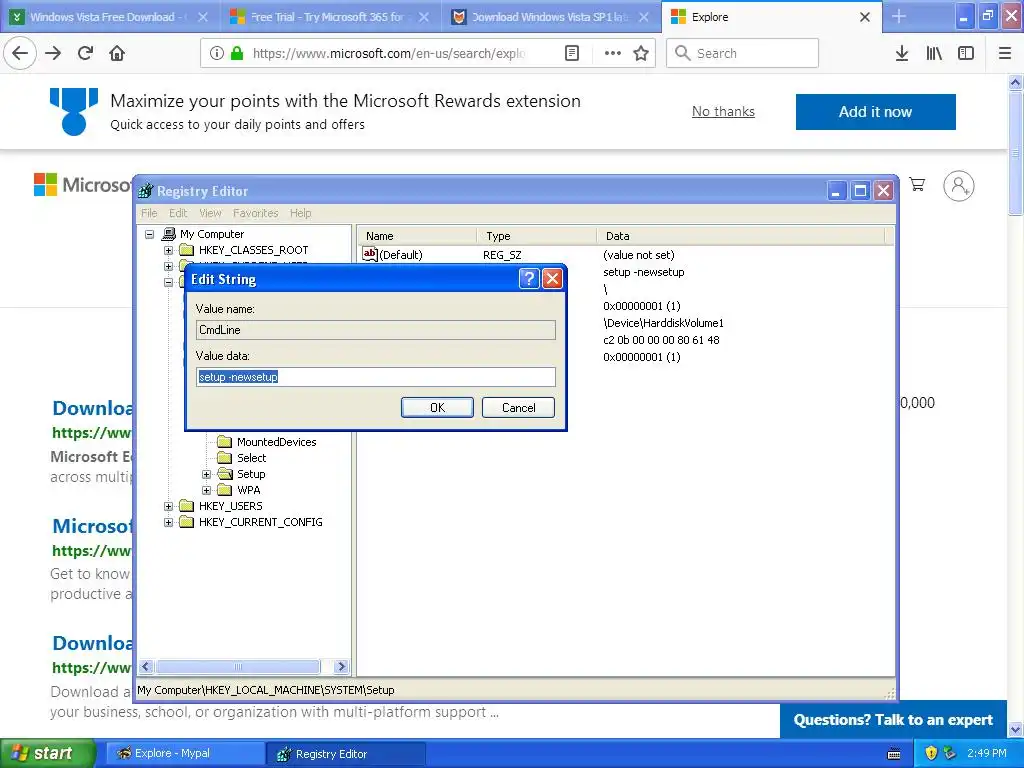
Task: Open the library icon in toolbar
Action: tap(934, 53)
